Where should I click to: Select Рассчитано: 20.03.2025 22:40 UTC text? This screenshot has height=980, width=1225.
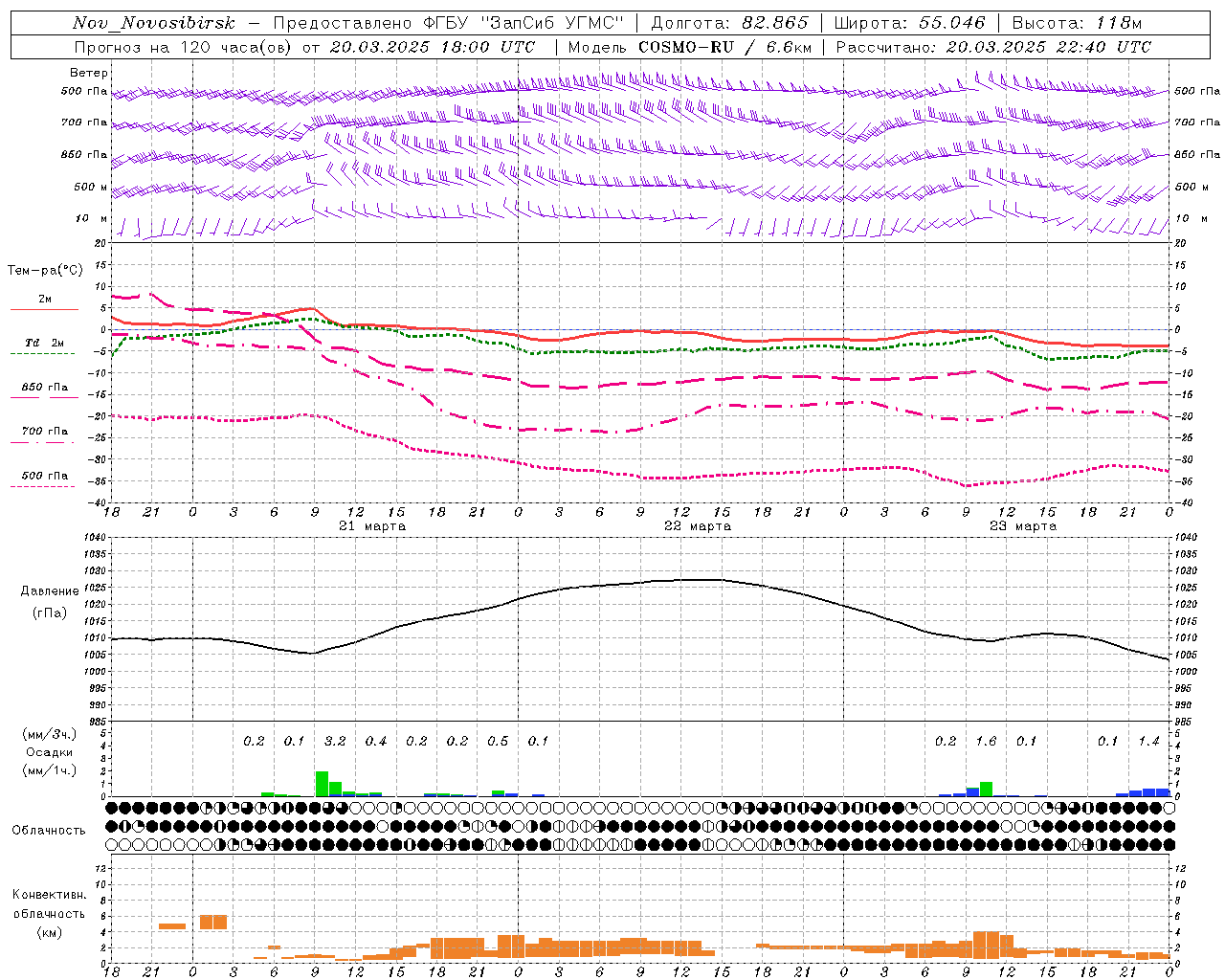[x=993, y=47]
